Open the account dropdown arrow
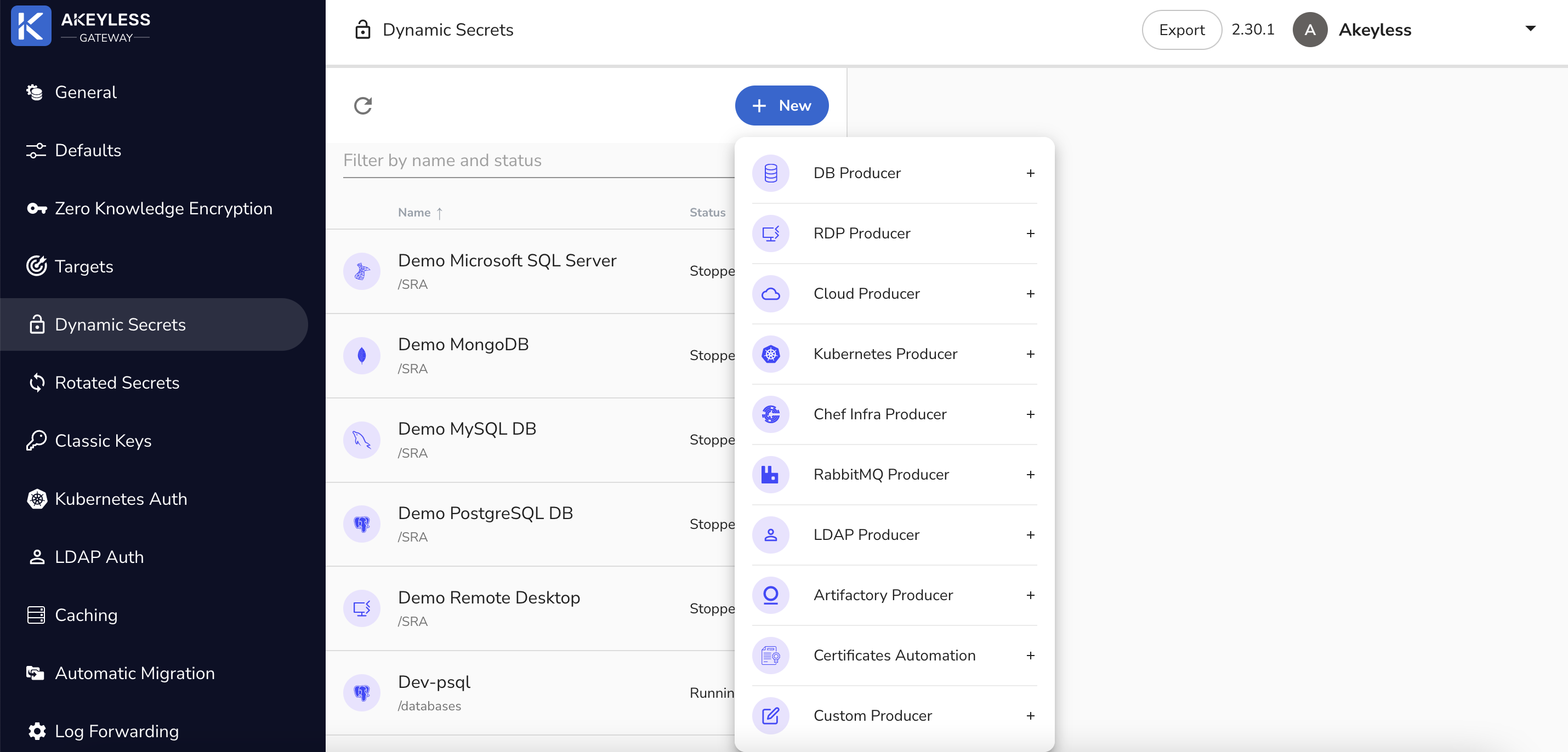This screenshot has width=1568, height=752. [x=1530, y=29]
